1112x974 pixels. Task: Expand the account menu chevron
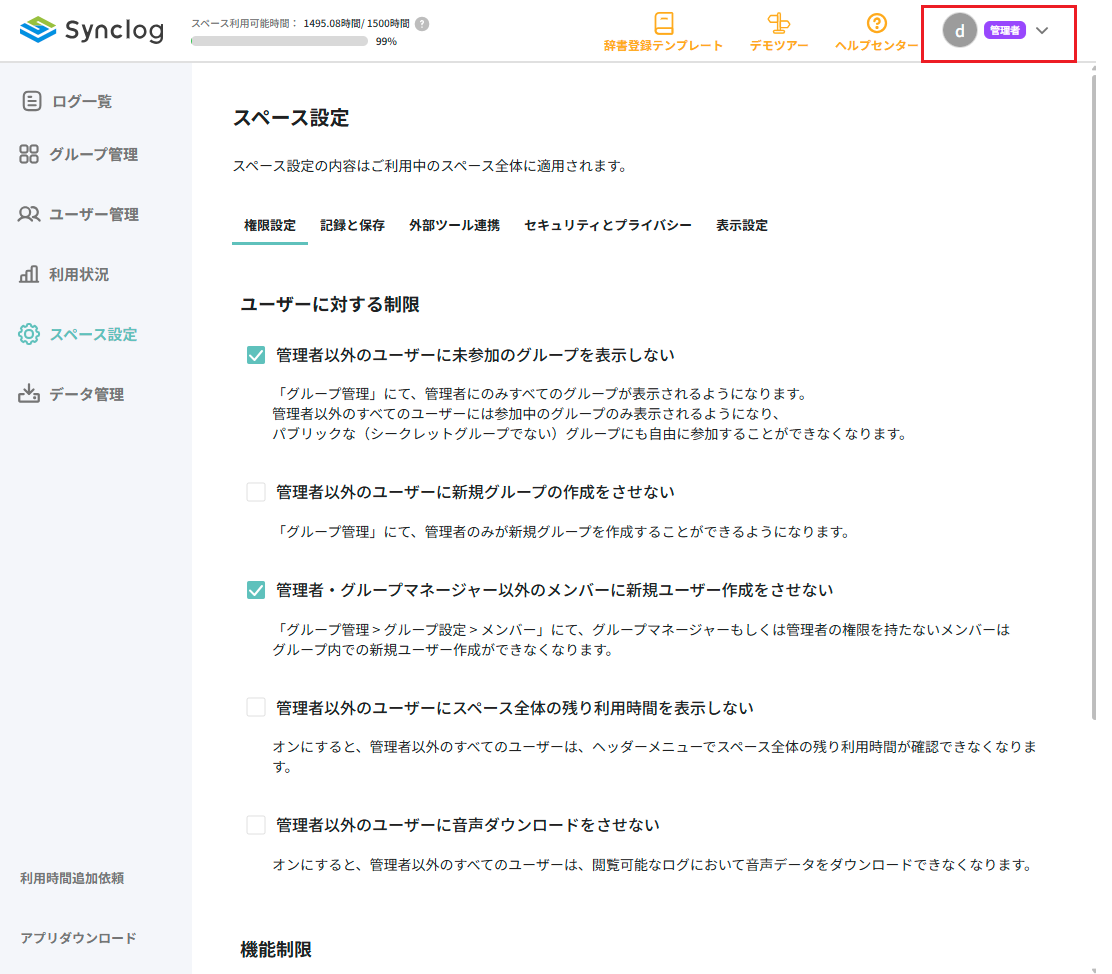click(1042, 31)
